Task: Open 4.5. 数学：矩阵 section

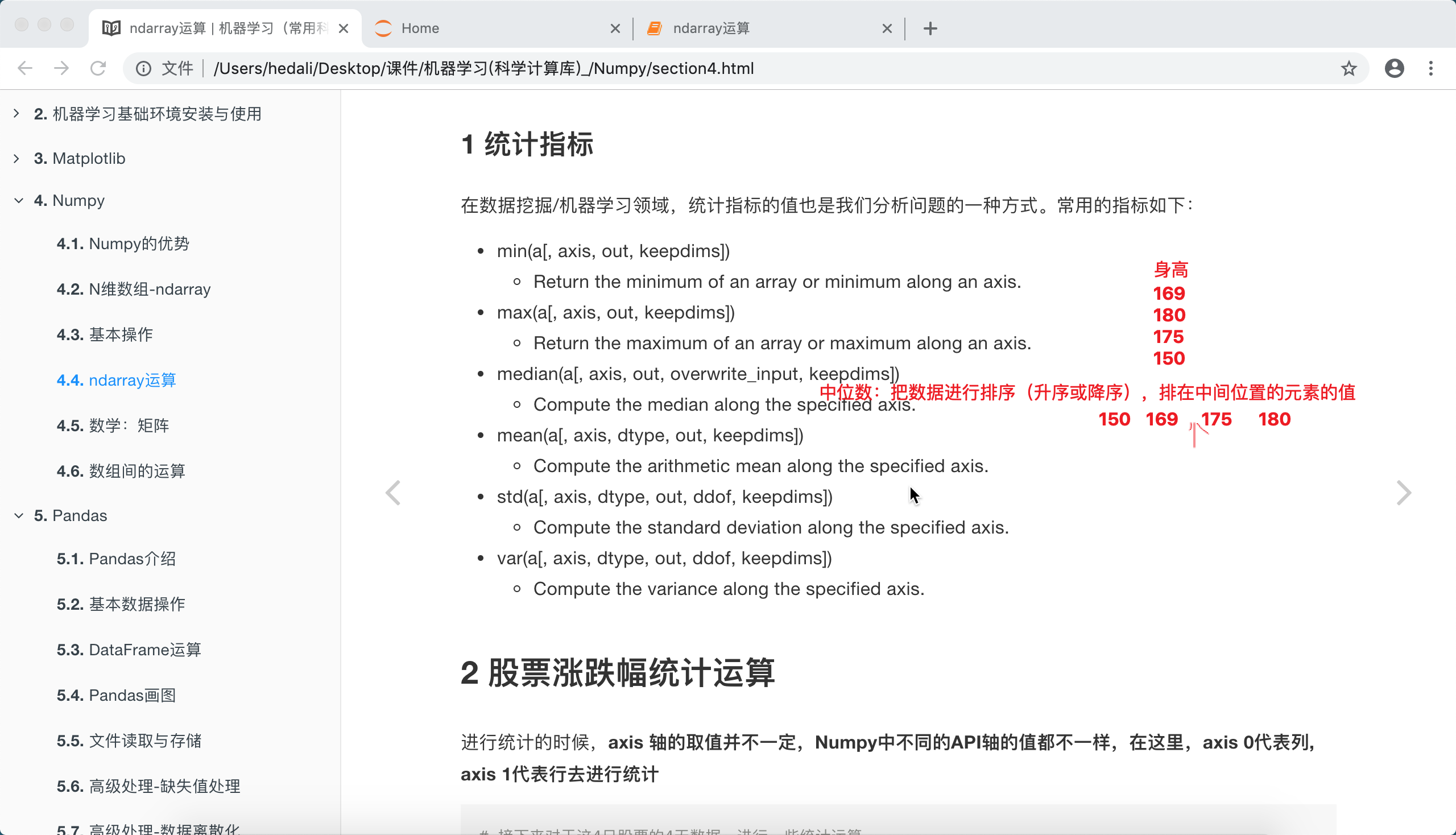Action: click(x=113, y=425)
